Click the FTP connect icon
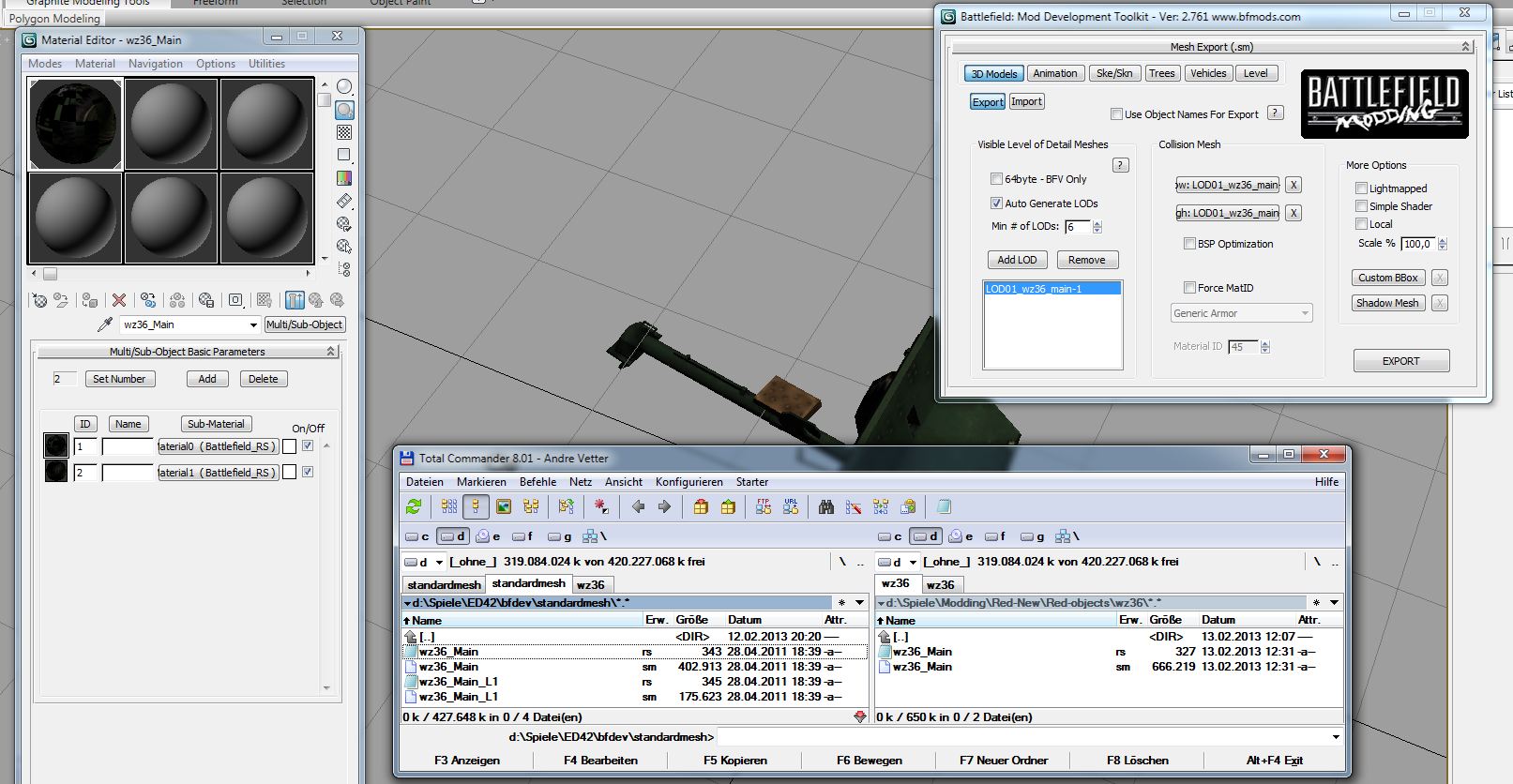The width and height of the screenshot is (1513, 784). click(x=764, y=506)
